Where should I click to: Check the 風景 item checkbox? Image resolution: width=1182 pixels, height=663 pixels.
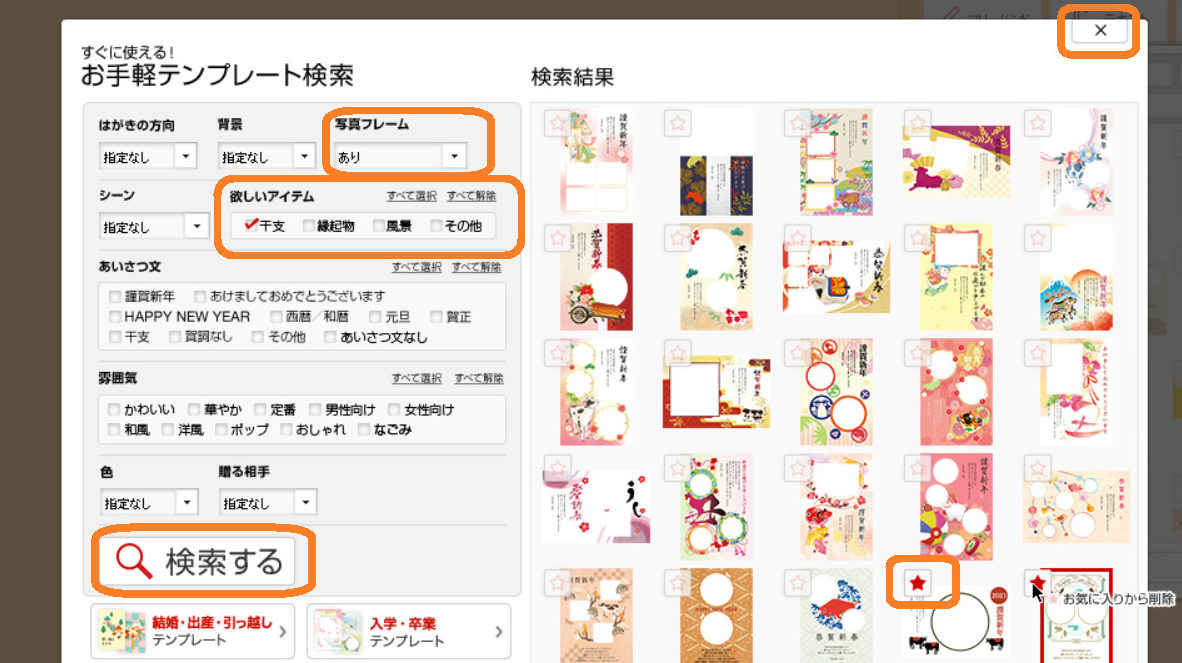tap(378, 225)
